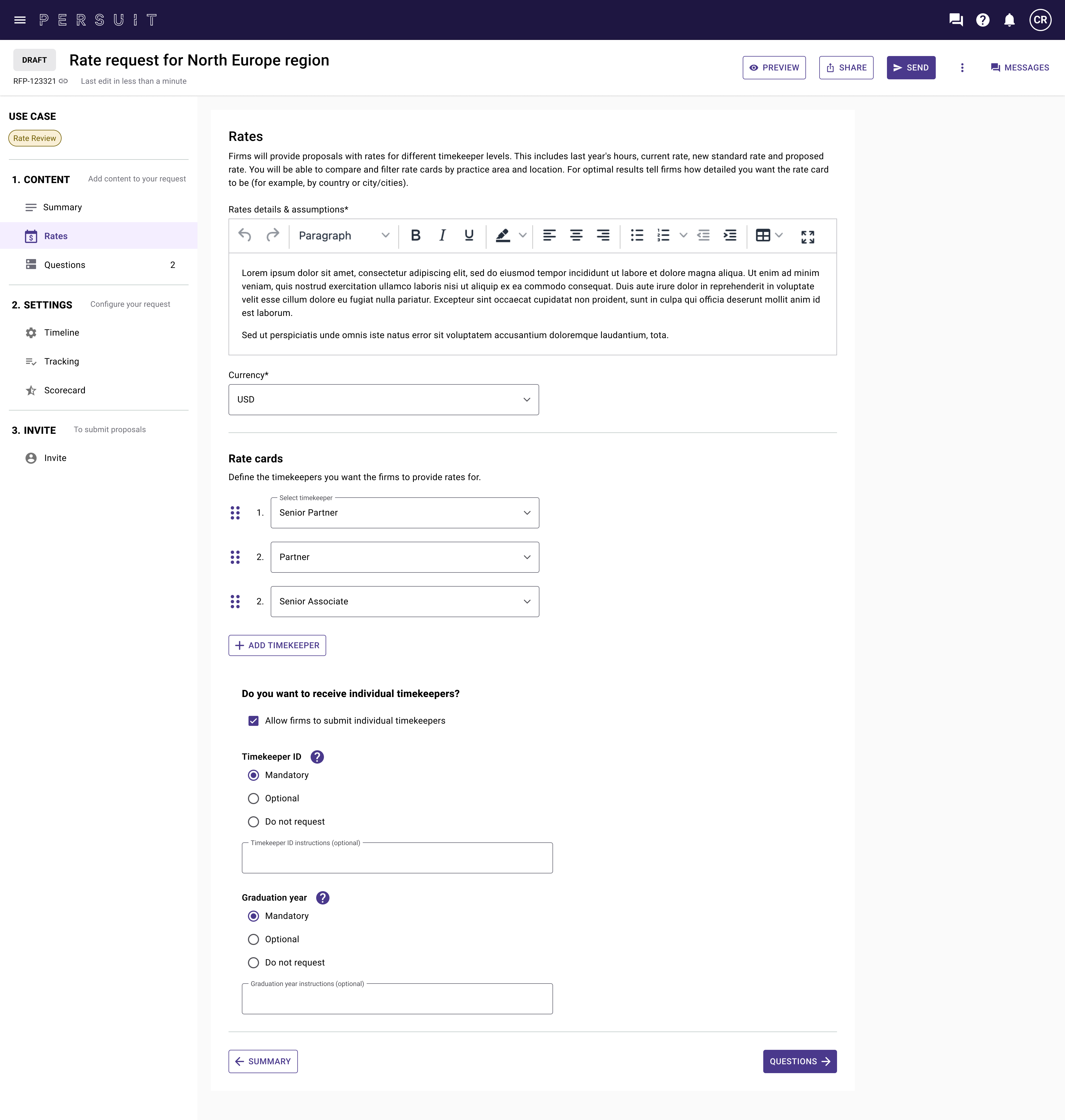This screenshot has width=1065, height=1120.
Task: Choose Do not request for Graduation year
Action: 254,962
